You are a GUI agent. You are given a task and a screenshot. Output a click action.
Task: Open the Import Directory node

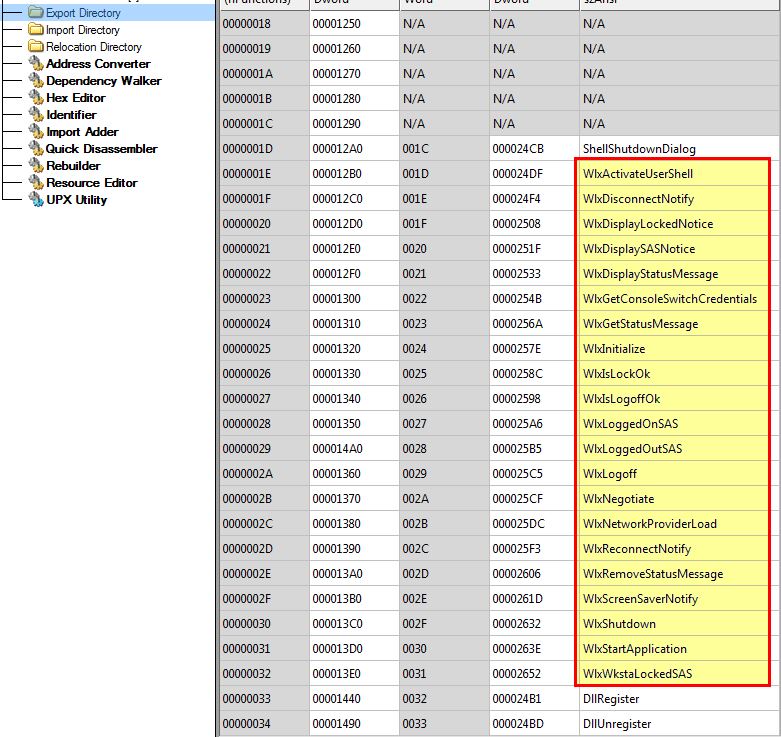[x=83, y=30]
